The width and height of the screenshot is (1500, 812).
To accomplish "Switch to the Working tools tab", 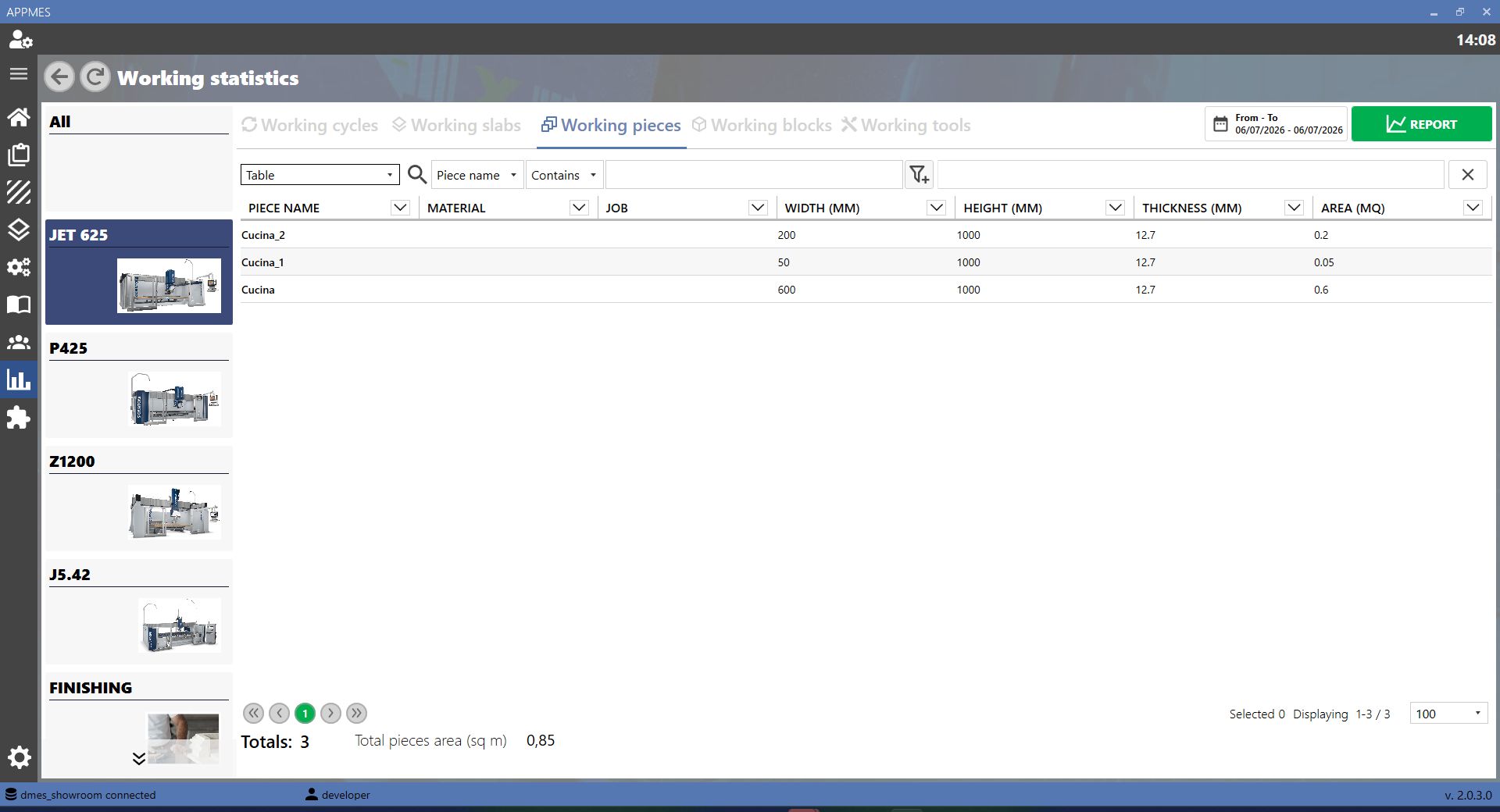I will (x=906, y=125).
